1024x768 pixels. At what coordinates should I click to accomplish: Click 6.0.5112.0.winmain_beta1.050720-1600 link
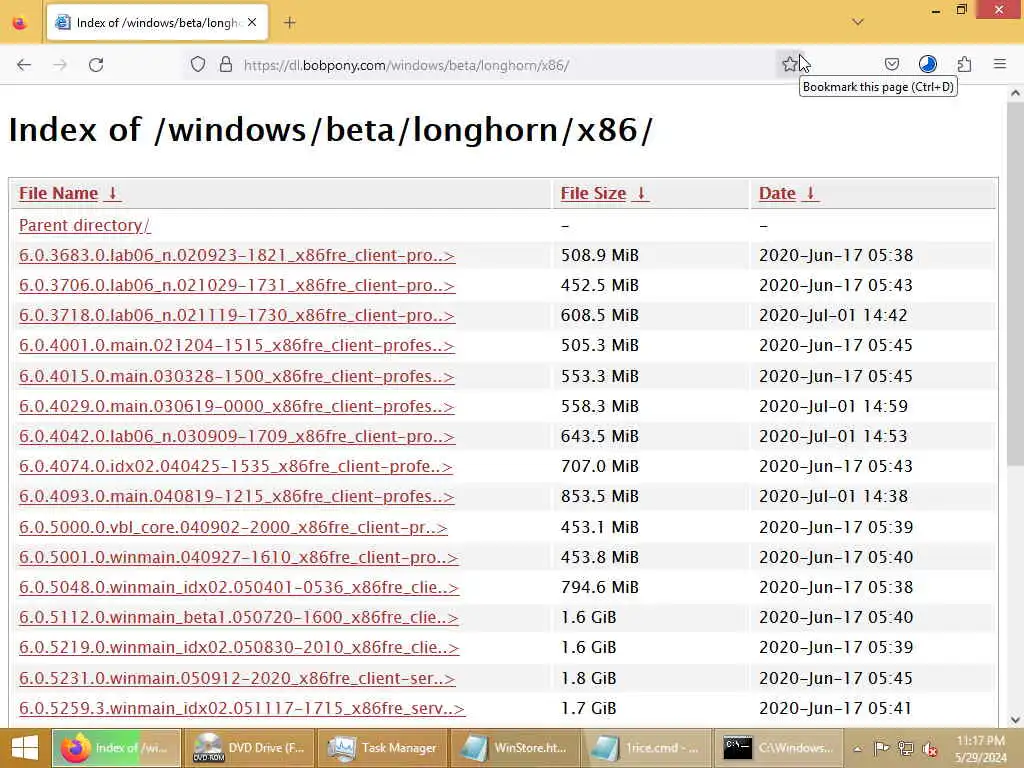[239, 617]
